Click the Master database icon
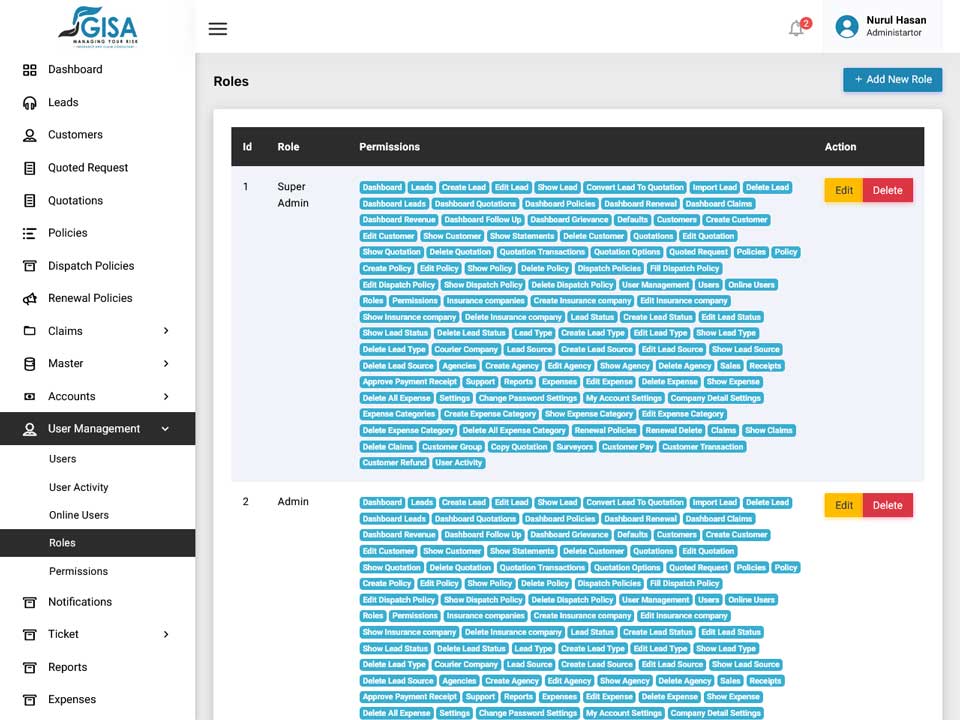960x720 pixels. pos(29,364)
